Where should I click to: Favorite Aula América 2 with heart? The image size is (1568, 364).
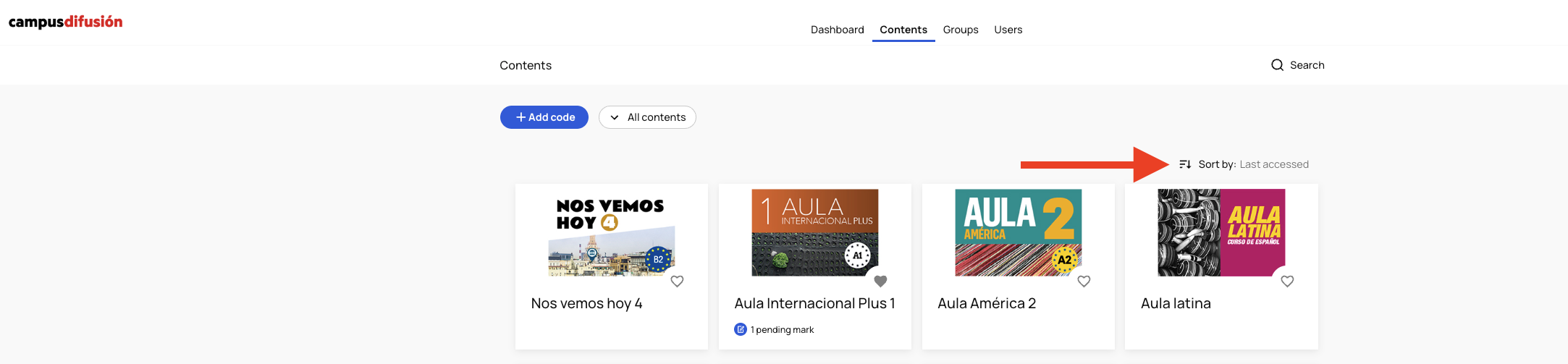click(x=1084, y=282)
